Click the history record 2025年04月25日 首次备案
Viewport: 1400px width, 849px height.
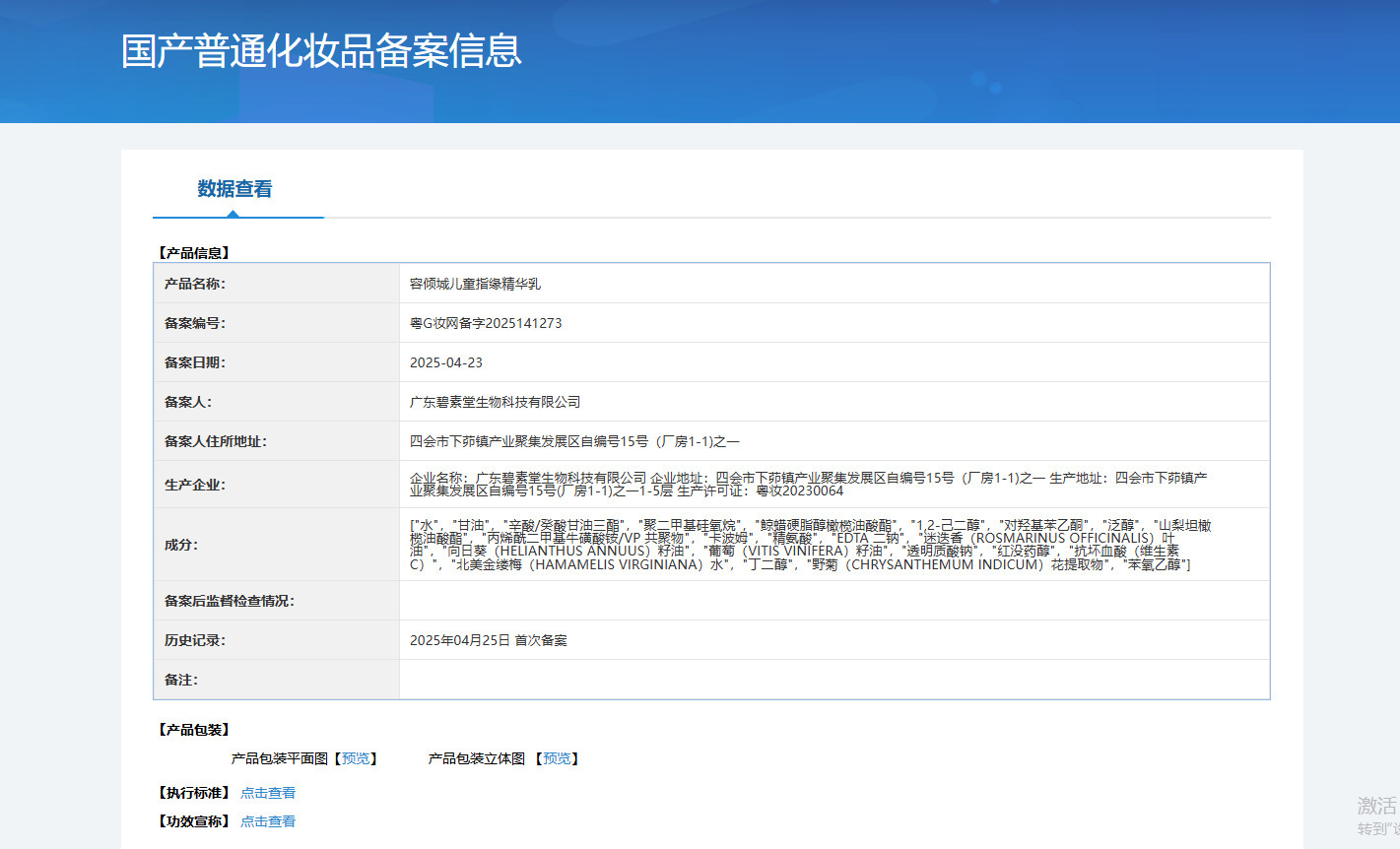point(488,640)
